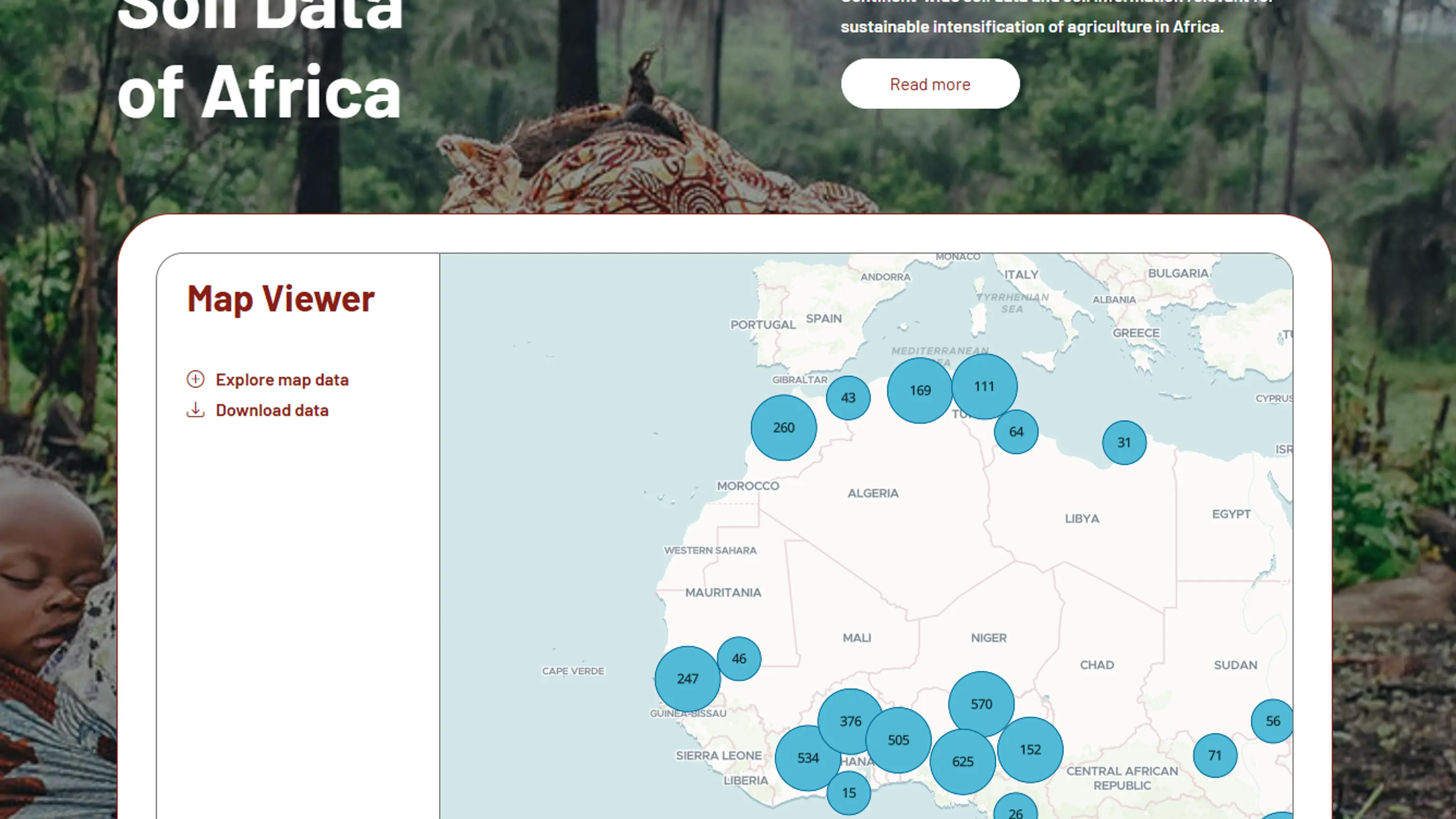Click the 570 cluster marker below Niger
1456x819 pixels.
[981, 704]
